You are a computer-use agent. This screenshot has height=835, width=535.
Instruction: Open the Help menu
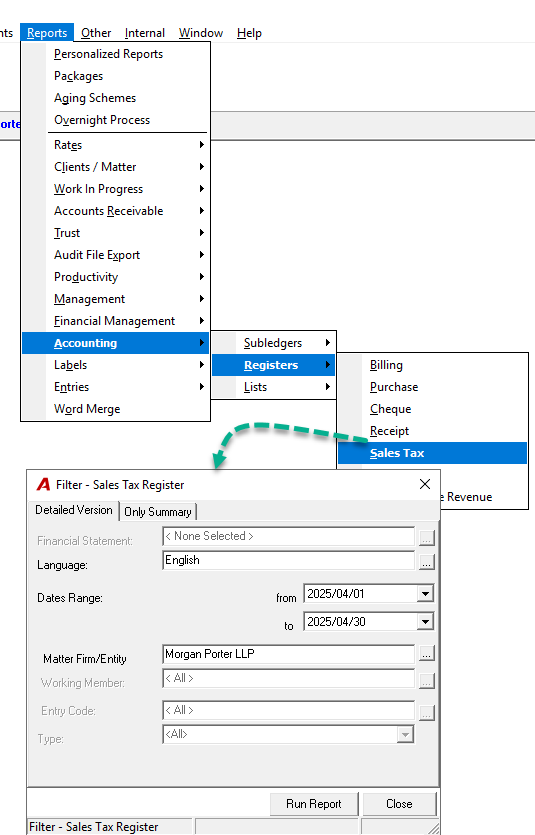coord(249,32)
